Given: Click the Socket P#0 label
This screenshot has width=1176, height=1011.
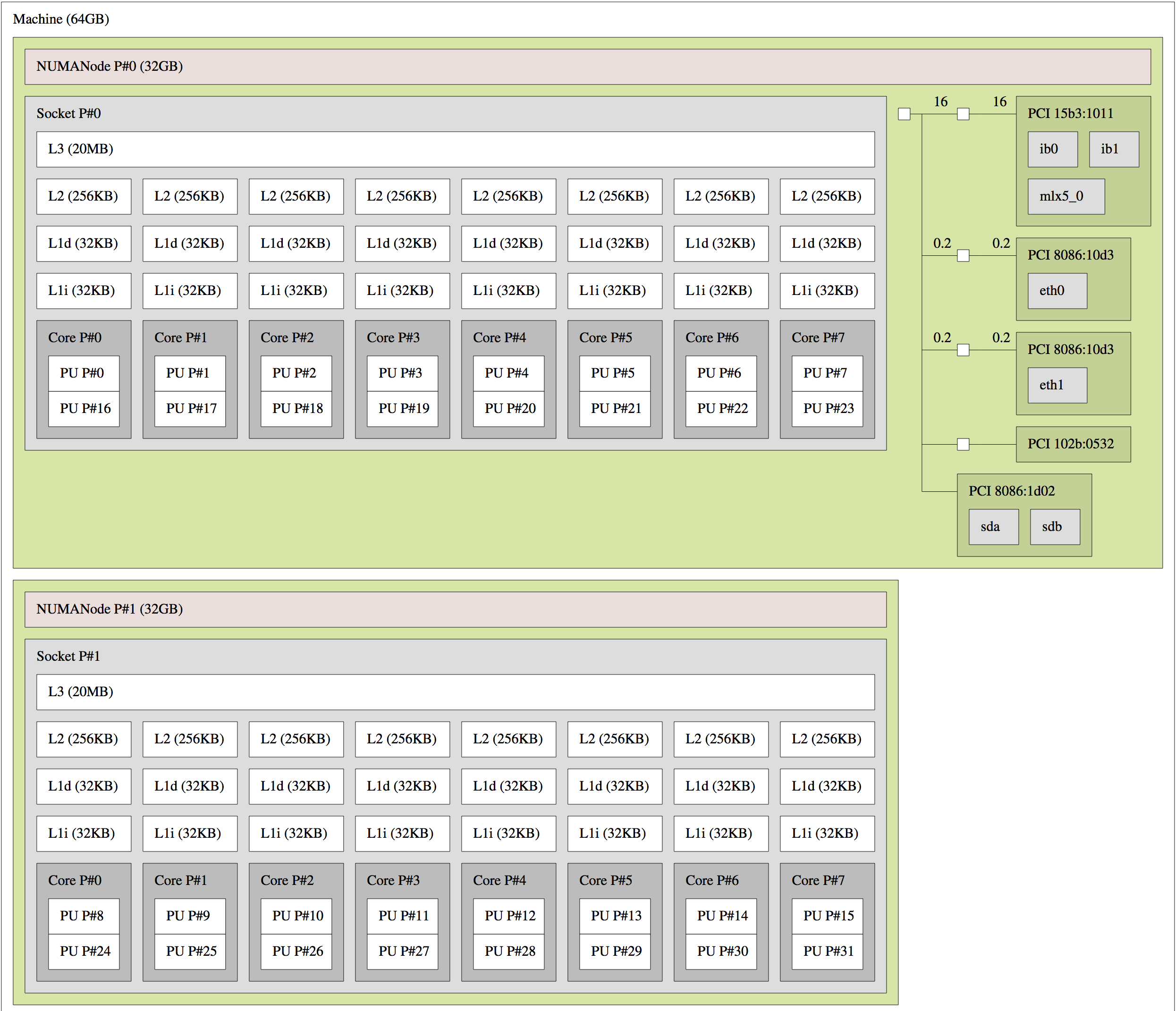Looking at the screenshot, I should [x=68, y=113].
